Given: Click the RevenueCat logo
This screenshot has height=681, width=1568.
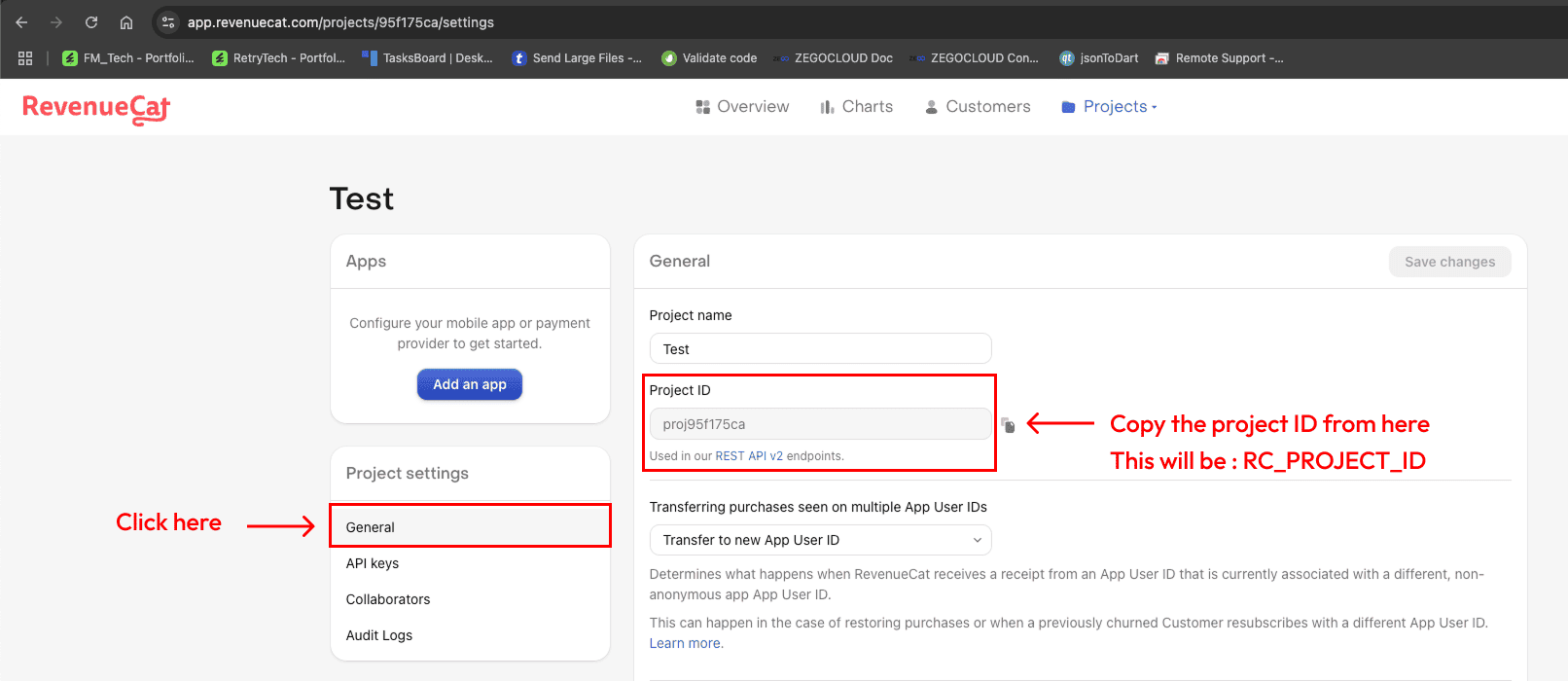Looking at the screenshot, I should (96, 108).
